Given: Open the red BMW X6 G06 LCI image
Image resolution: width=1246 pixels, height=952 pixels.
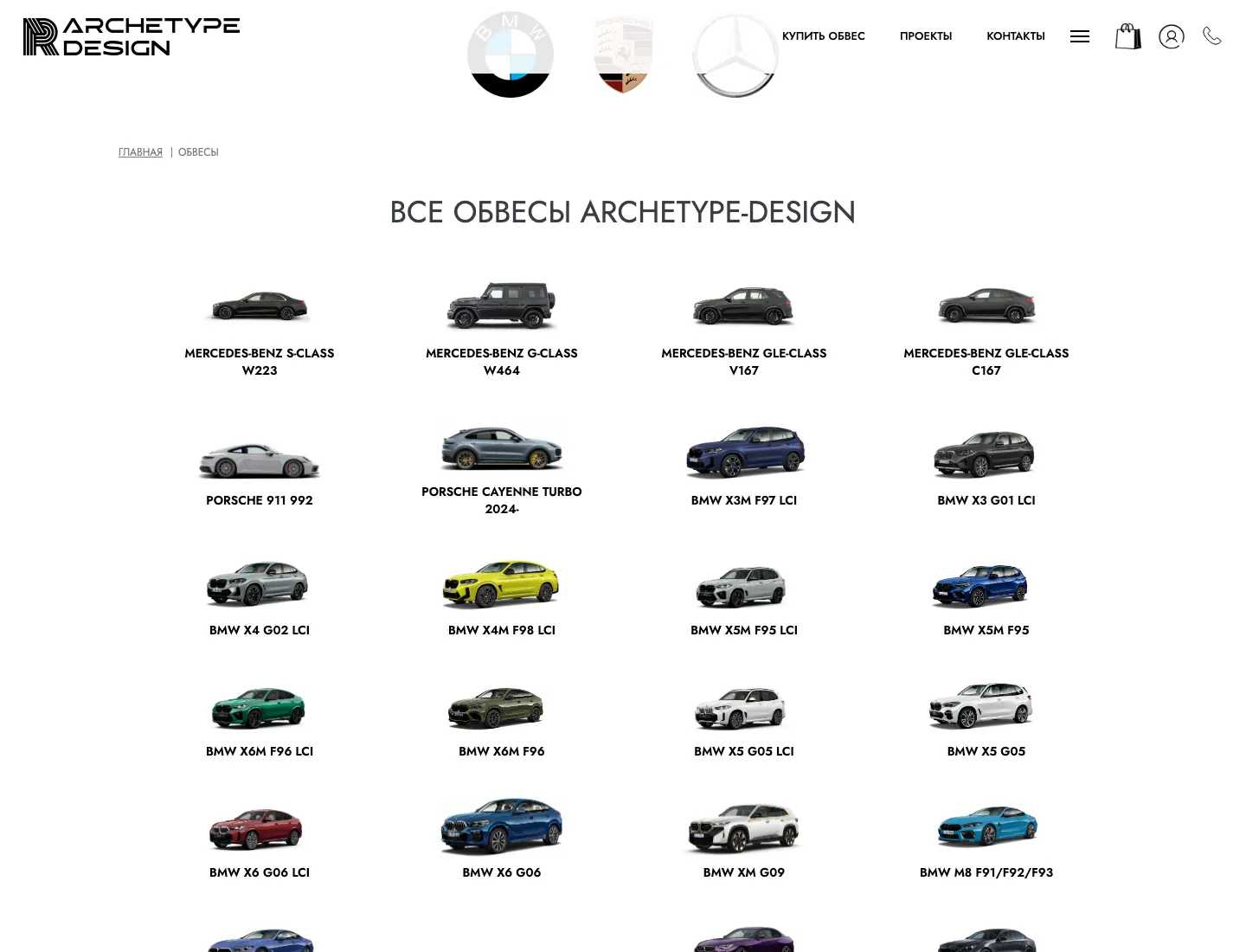Looking at the screenshot, I should point(256,828).
